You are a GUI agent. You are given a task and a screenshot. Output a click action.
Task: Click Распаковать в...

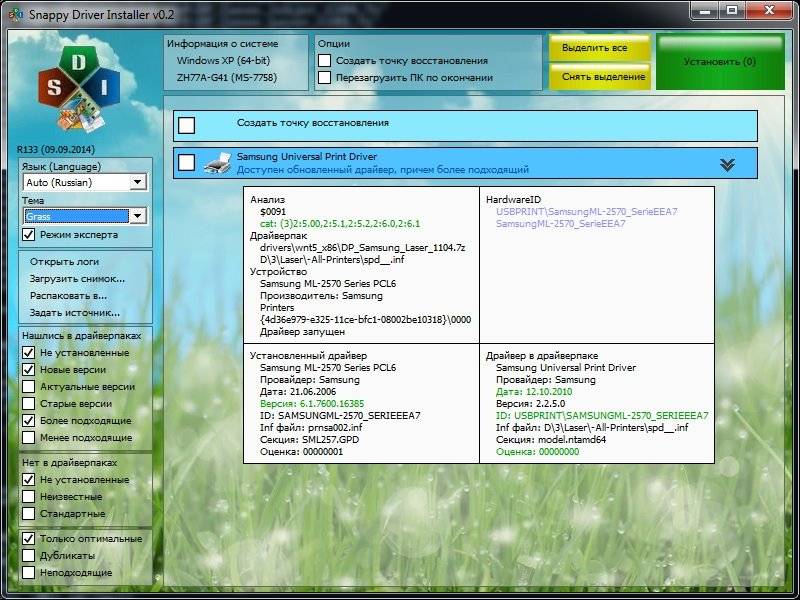coord(68,296)
